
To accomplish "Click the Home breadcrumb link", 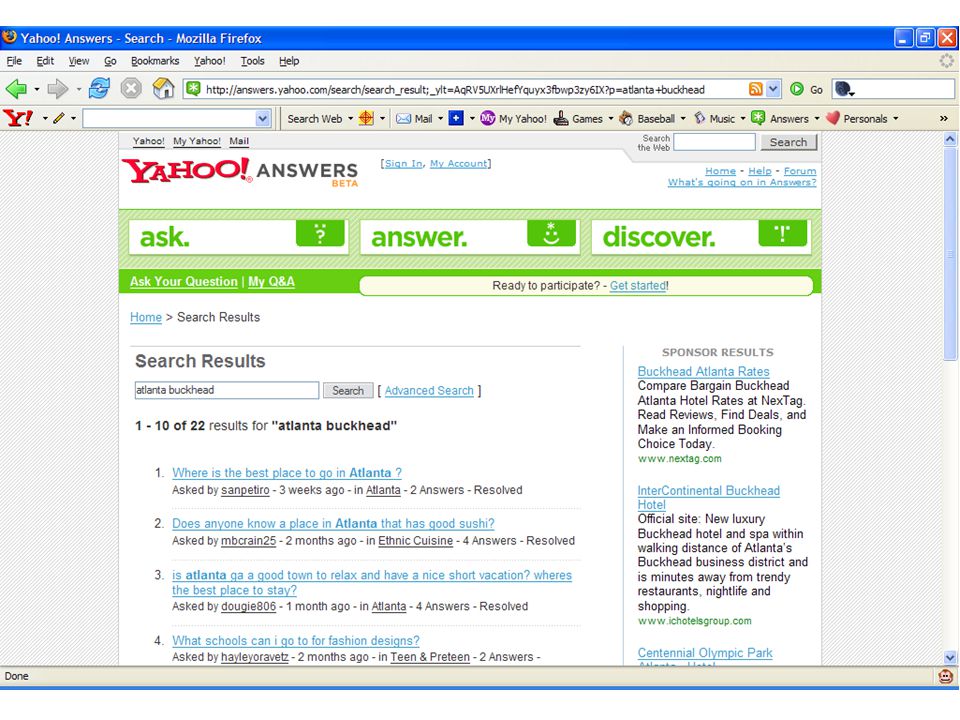I will pos(146,317).
